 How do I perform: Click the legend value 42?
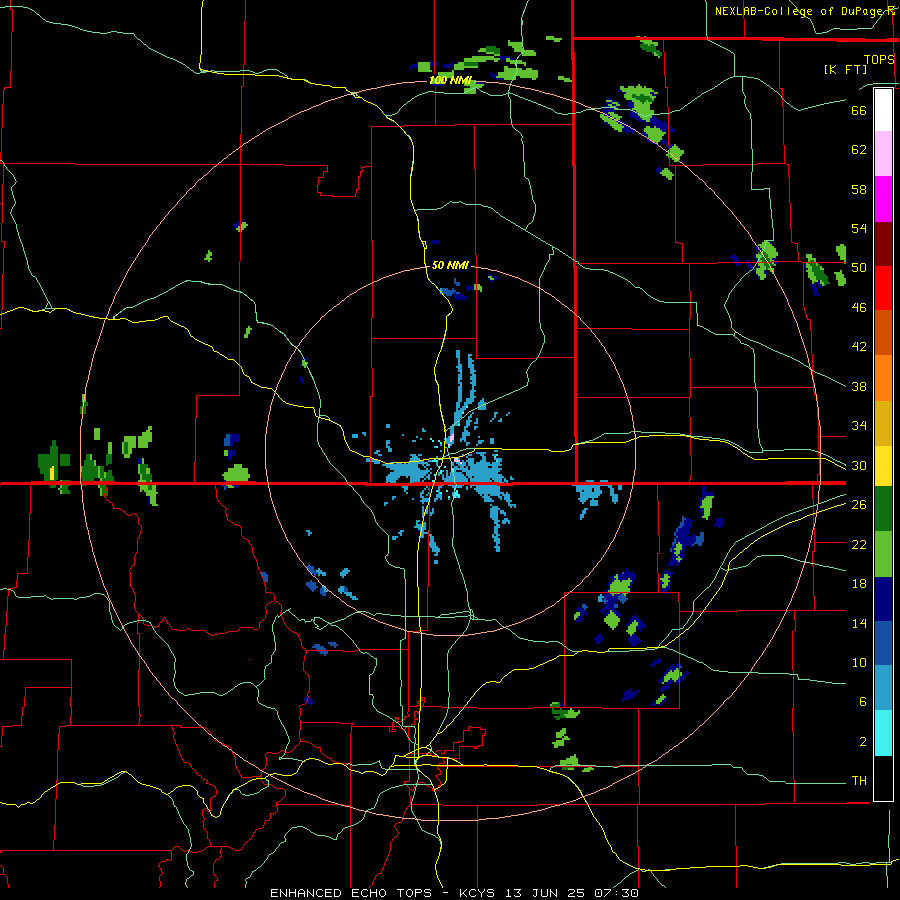(x=859, y=347)
